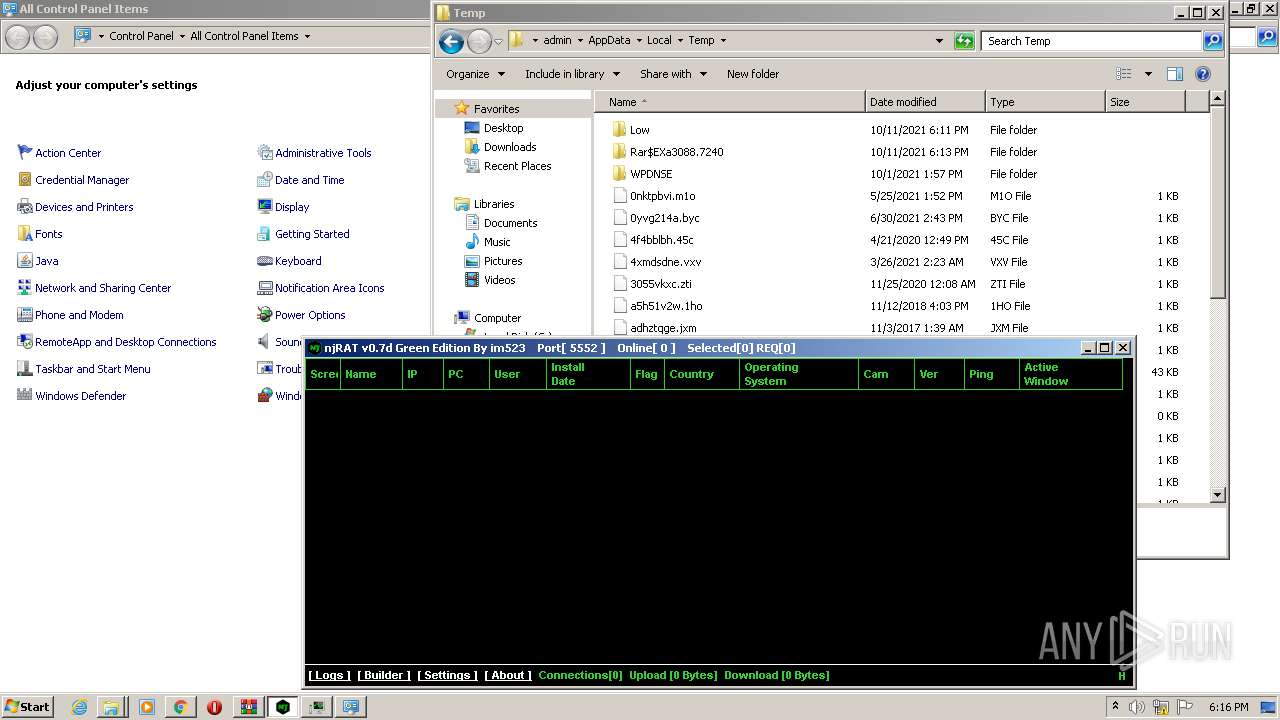Open Administrative Tools in Control Panel
This screenshot has width=1280, height=720.
point(314,153)
